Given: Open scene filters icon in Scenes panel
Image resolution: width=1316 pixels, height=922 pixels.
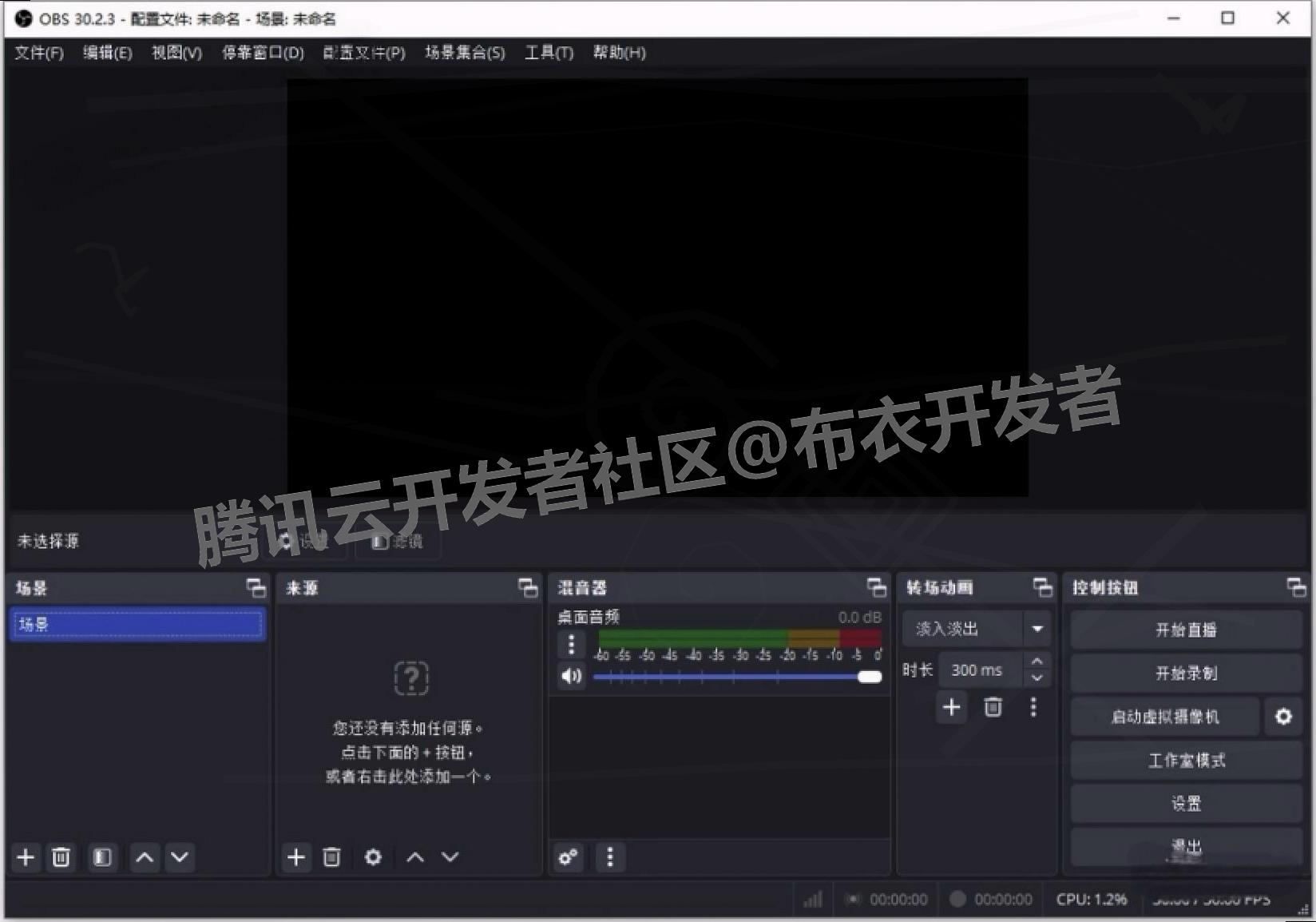Looking at the screenshot, I should pos(101,857).
